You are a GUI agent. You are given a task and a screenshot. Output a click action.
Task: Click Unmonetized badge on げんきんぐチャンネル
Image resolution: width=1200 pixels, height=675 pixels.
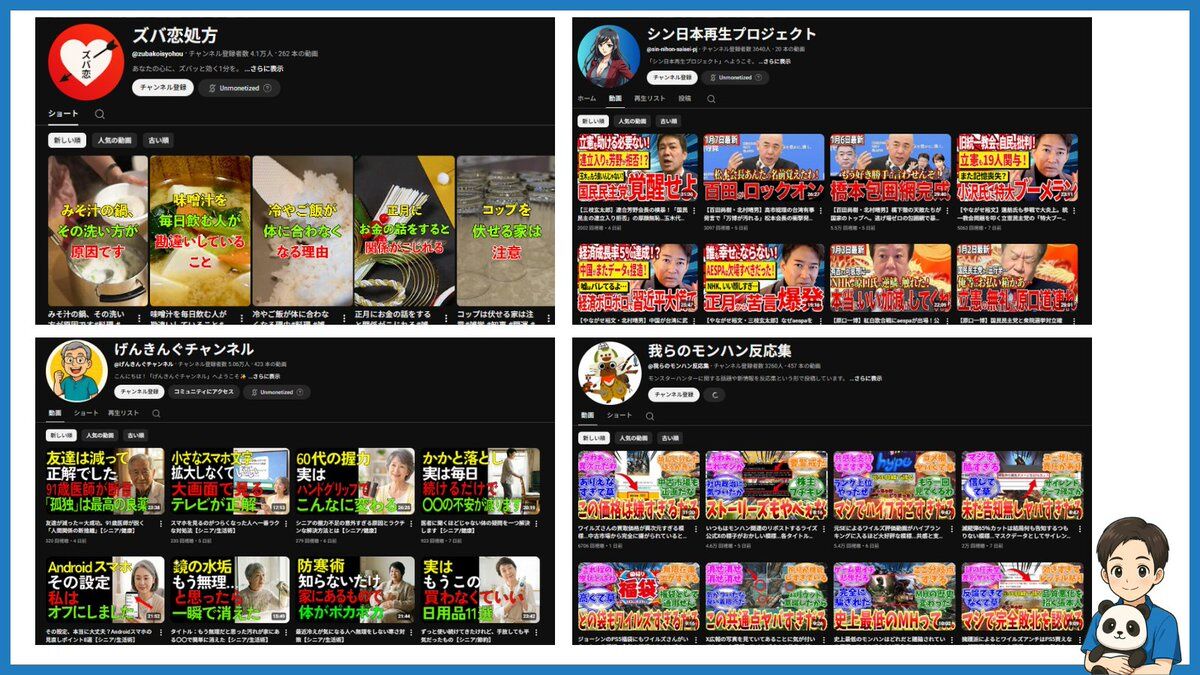[276, 392]
